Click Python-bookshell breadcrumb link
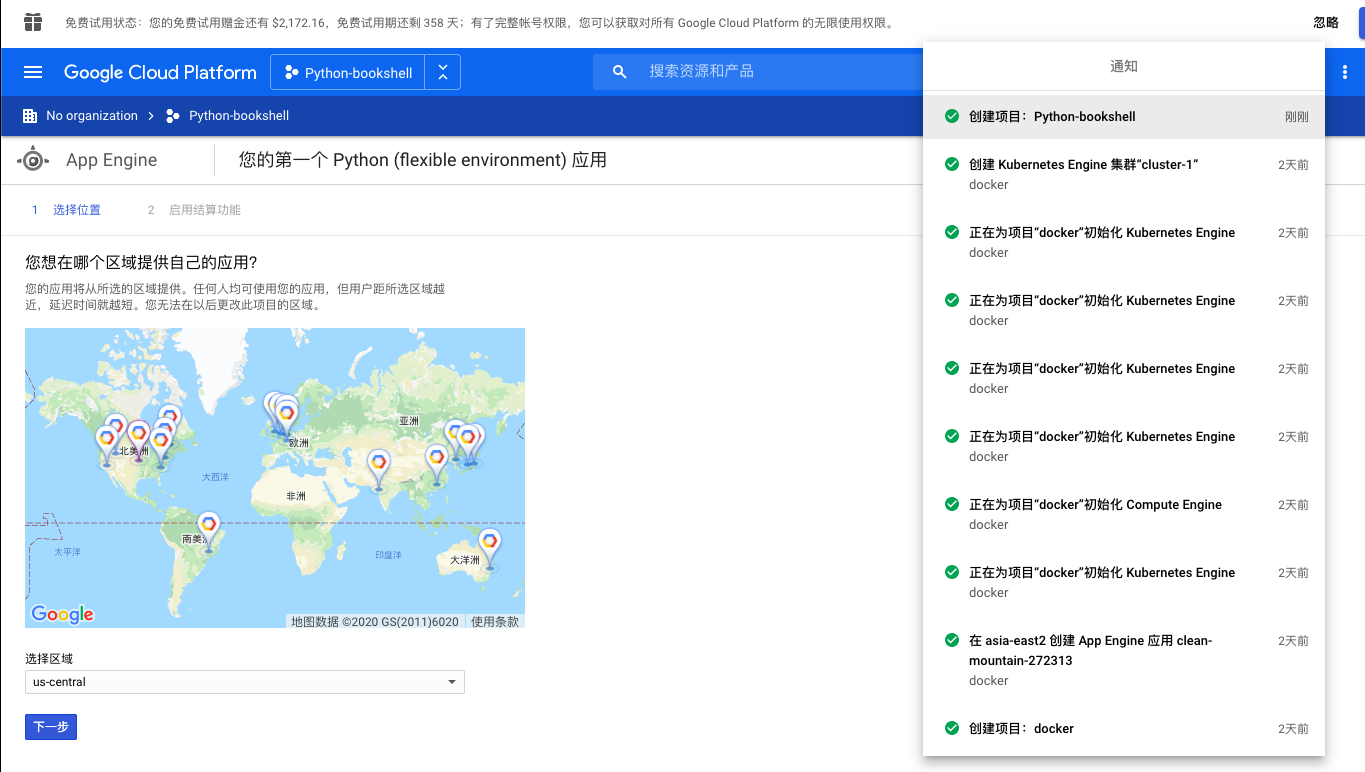This screenshot has height=772, width=1365. click(x=239, y=116)
